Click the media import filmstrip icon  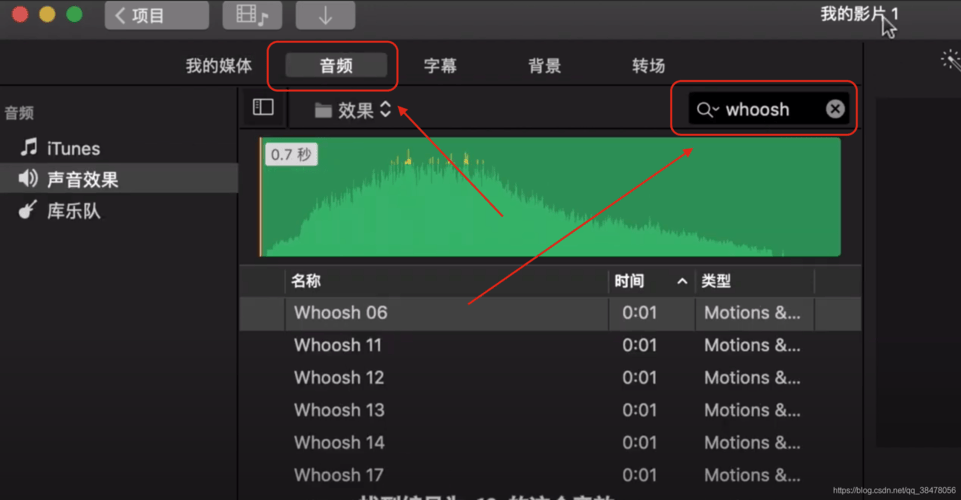[x=252, y=15]
